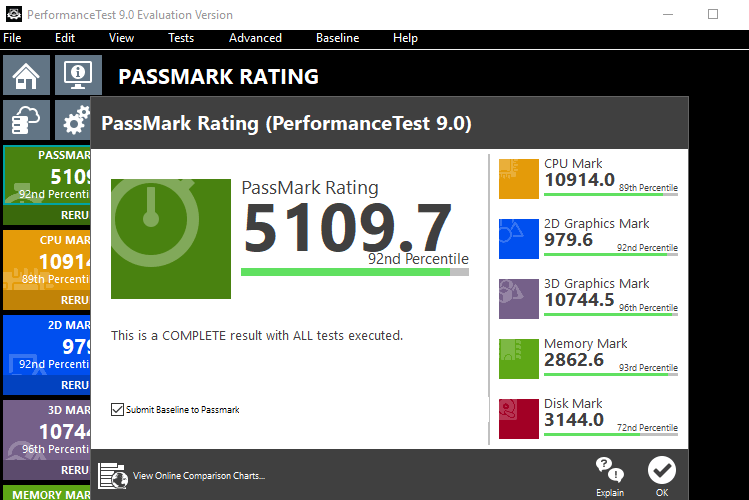Image resolution: width=749 pixels, height=500 pixels.
Task: Click the Explain question mark icon
Action: (x=610, y=470)
